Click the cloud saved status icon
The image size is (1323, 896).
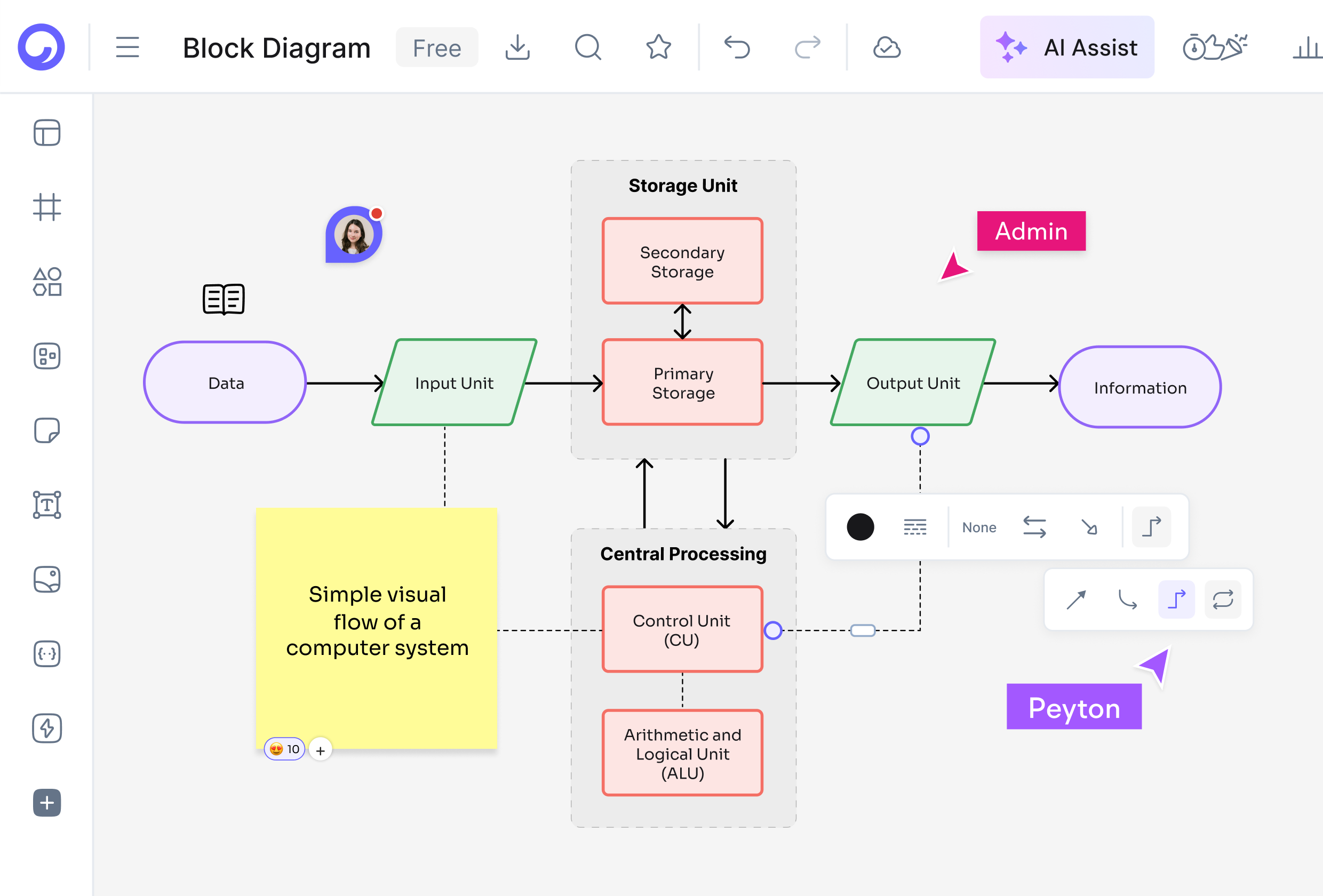click(x=887, y=48)
